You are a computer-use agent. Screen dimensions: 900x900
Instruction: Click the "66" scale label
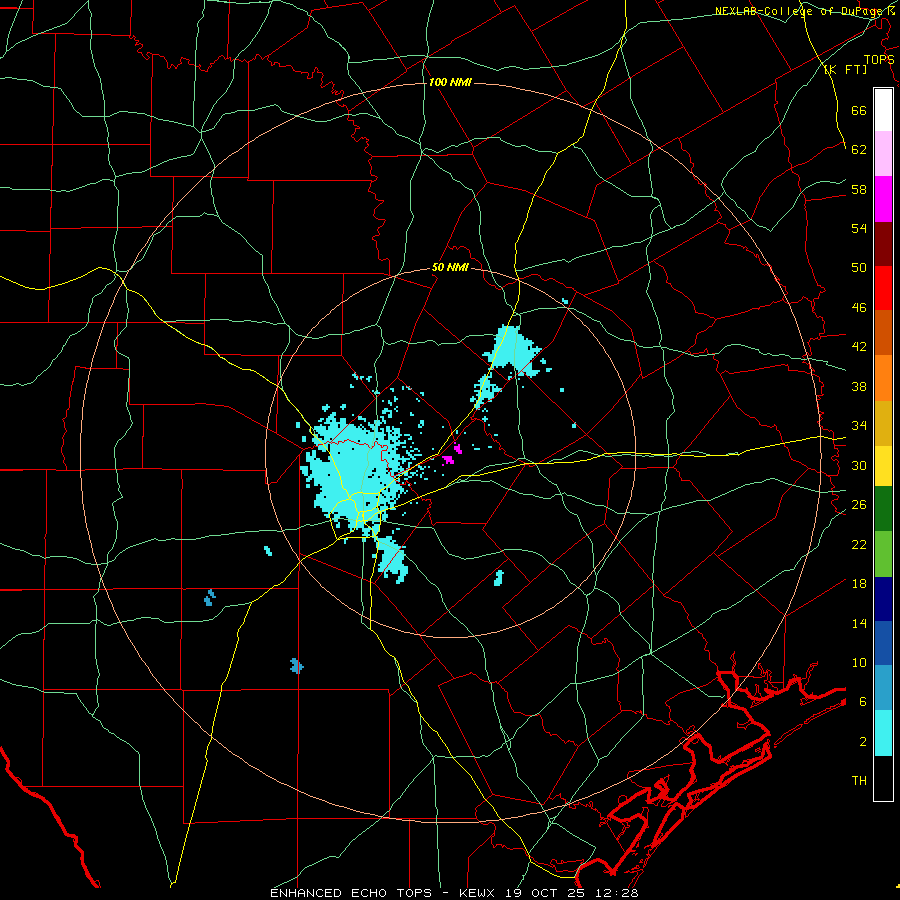[859, 110]
